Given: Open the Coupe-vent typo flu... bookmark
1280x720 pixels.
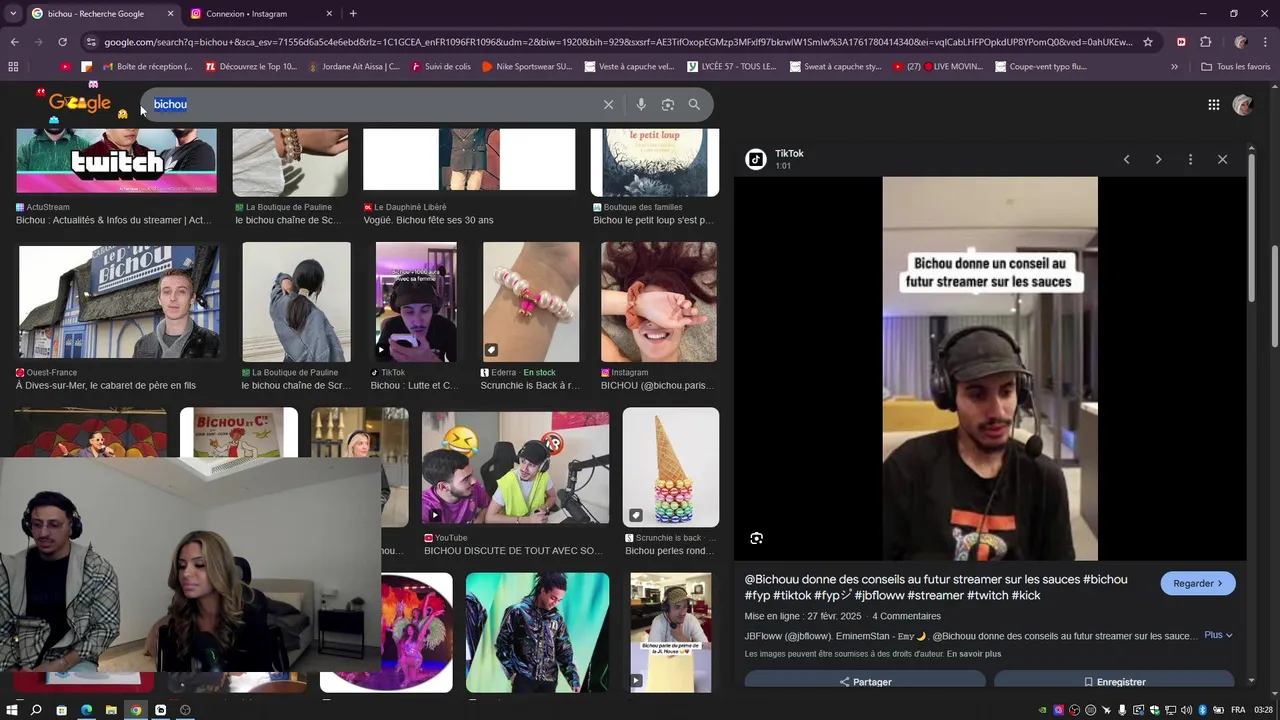Looking at the screenshot, I should pyautogui.click(x=1041, y=67).
